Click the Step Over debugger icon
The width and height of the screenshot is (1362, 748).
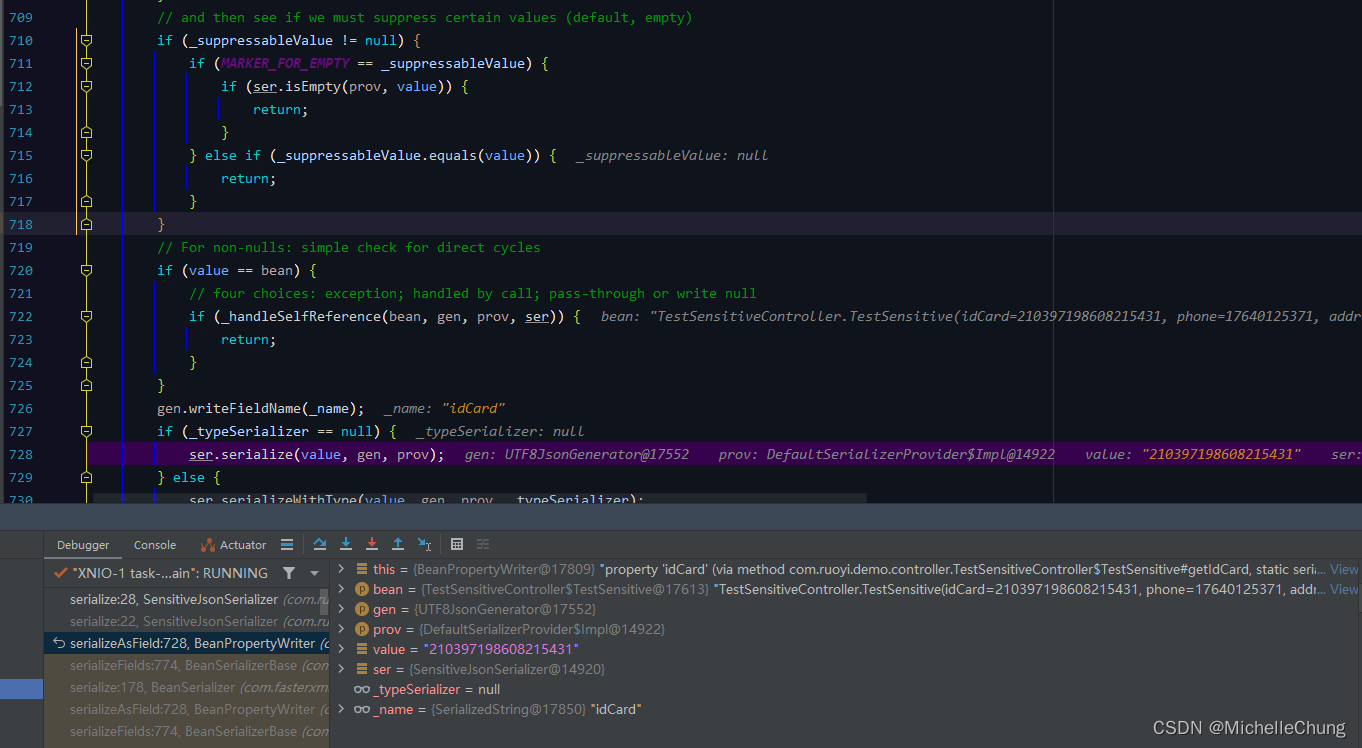[320, 544]
